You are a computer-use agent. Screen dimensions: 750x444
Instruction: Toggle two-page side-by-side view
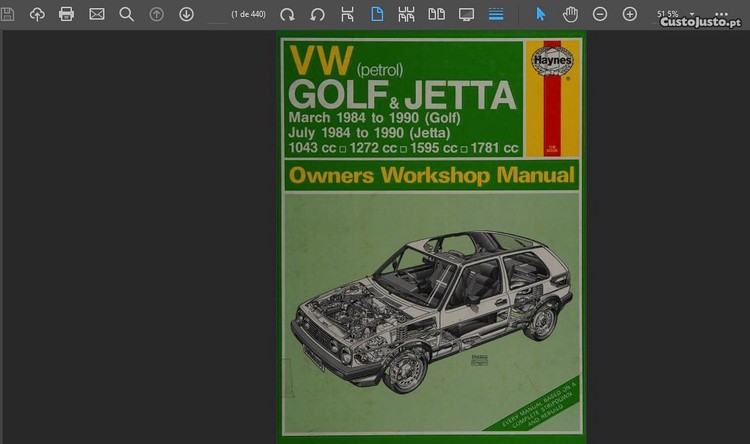pos(436,14)
